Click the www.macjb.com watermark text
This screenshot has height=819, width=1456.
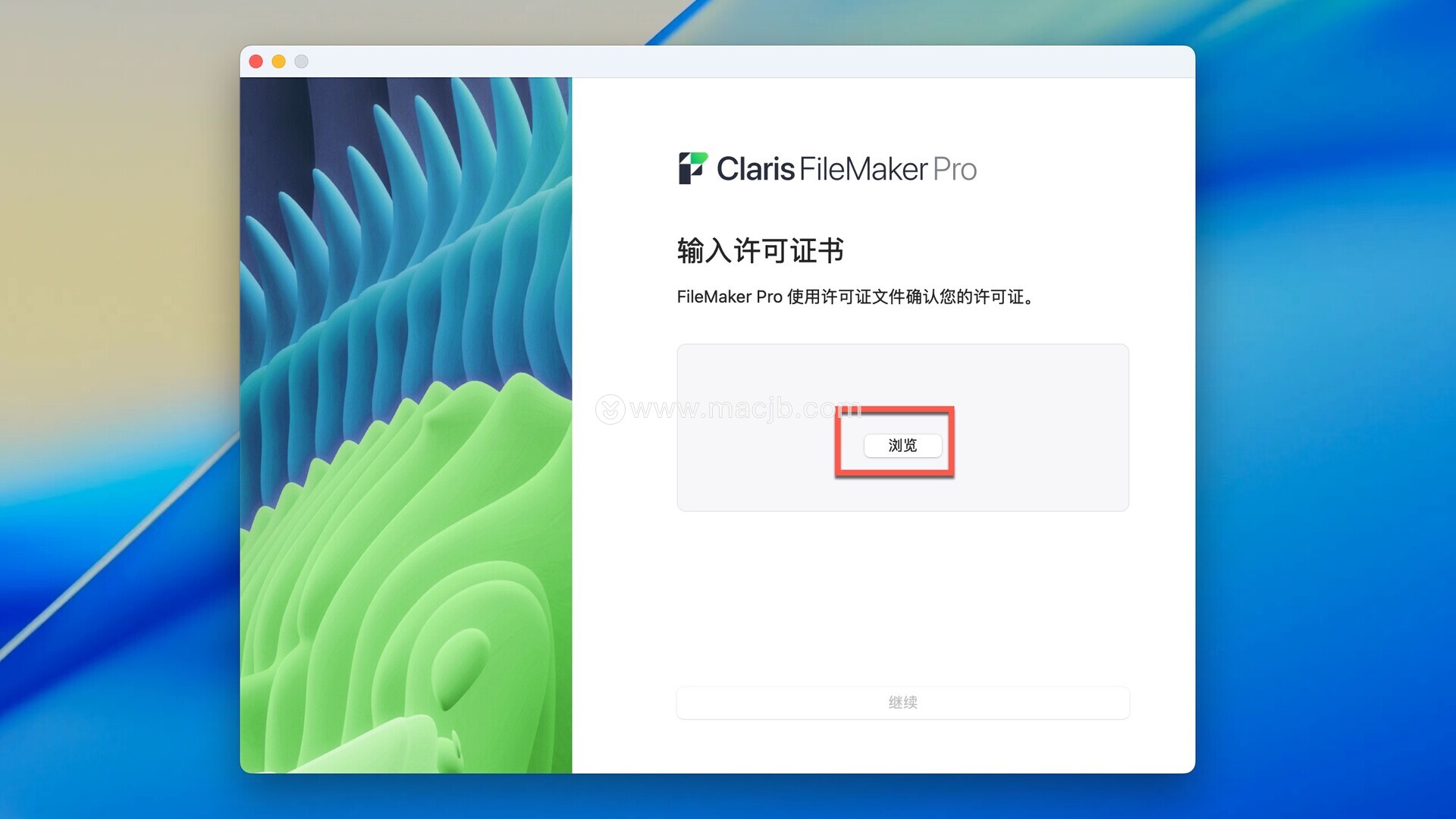[745, 409]
